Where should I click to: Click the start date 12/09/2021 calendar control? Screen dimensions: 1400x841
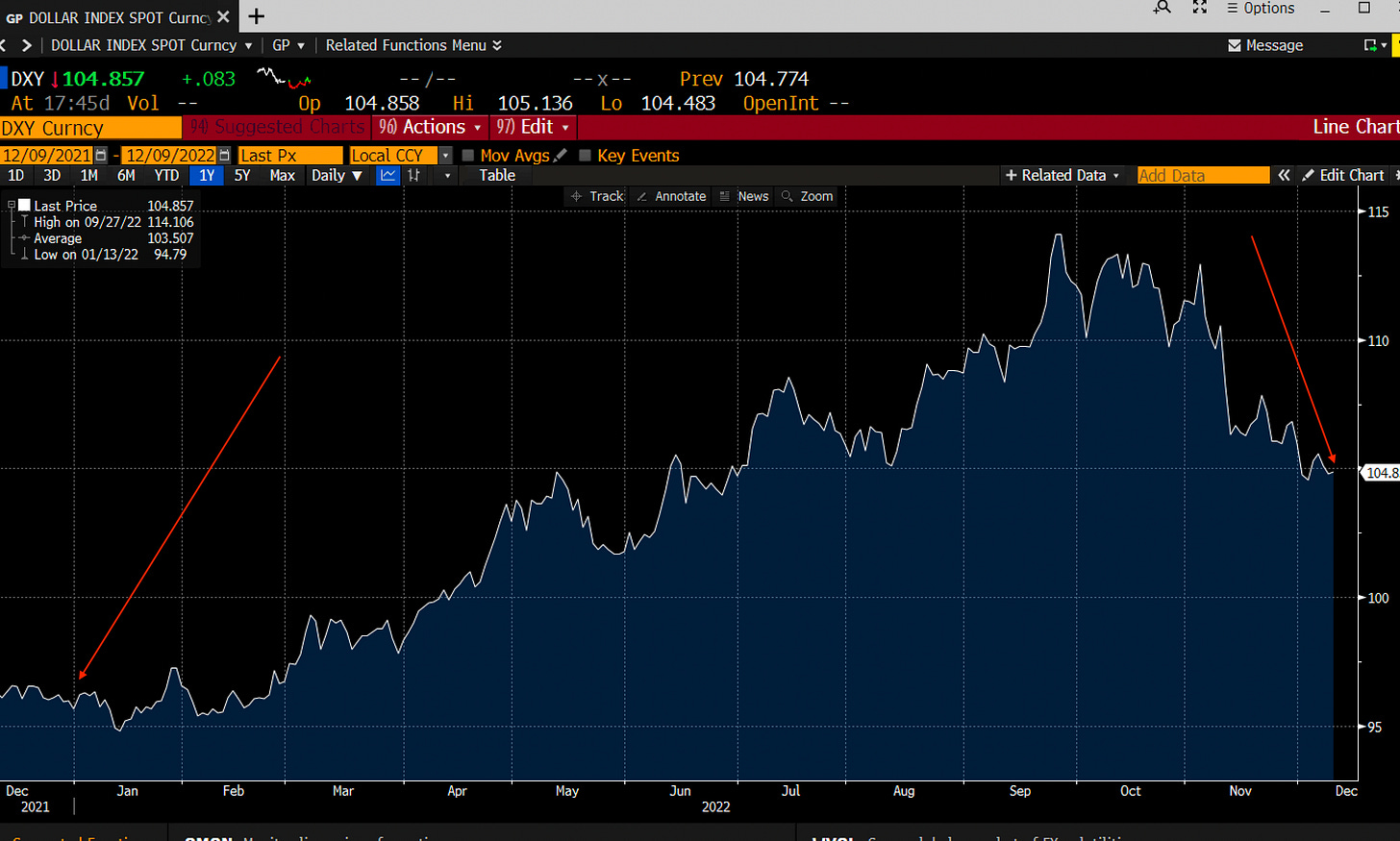coord(100,155)
